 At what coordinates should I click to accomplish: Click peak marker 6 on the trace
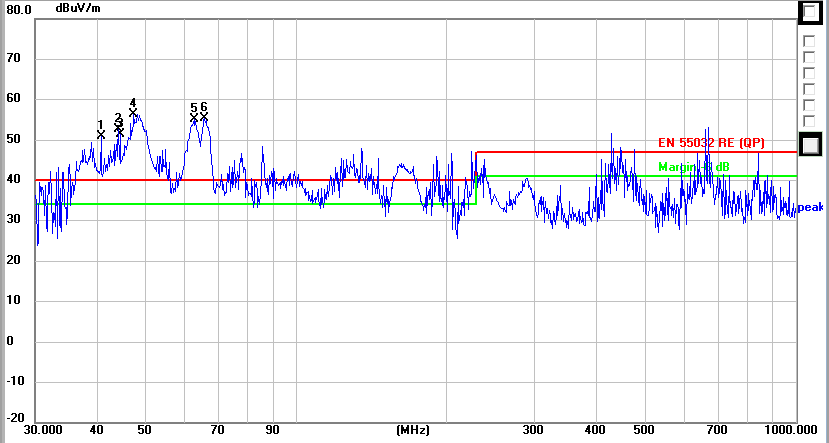(204, 117)
